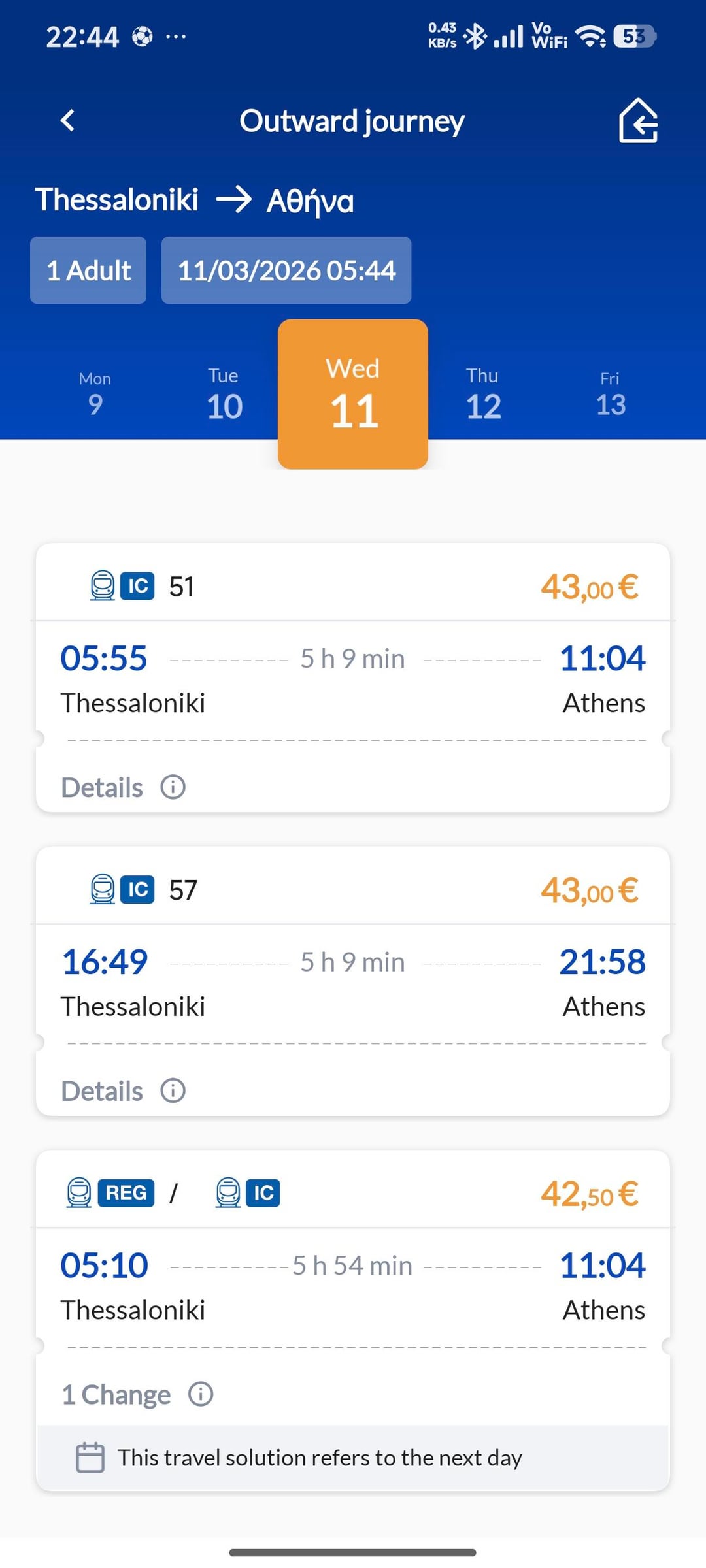Open the 11/03/2026 05:44 date picker
This screenshot has width=706, height=1568.
pos(286,270)
